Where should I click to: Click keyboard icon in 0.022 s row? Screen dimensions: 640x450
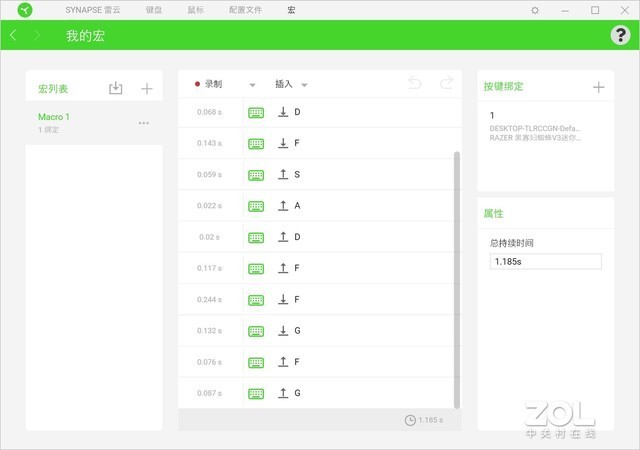click(256, 206)
